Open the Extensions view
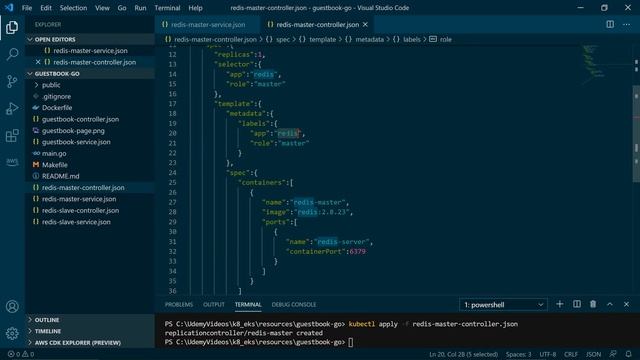The image size is (640, 360). click(x=12, y=135)
